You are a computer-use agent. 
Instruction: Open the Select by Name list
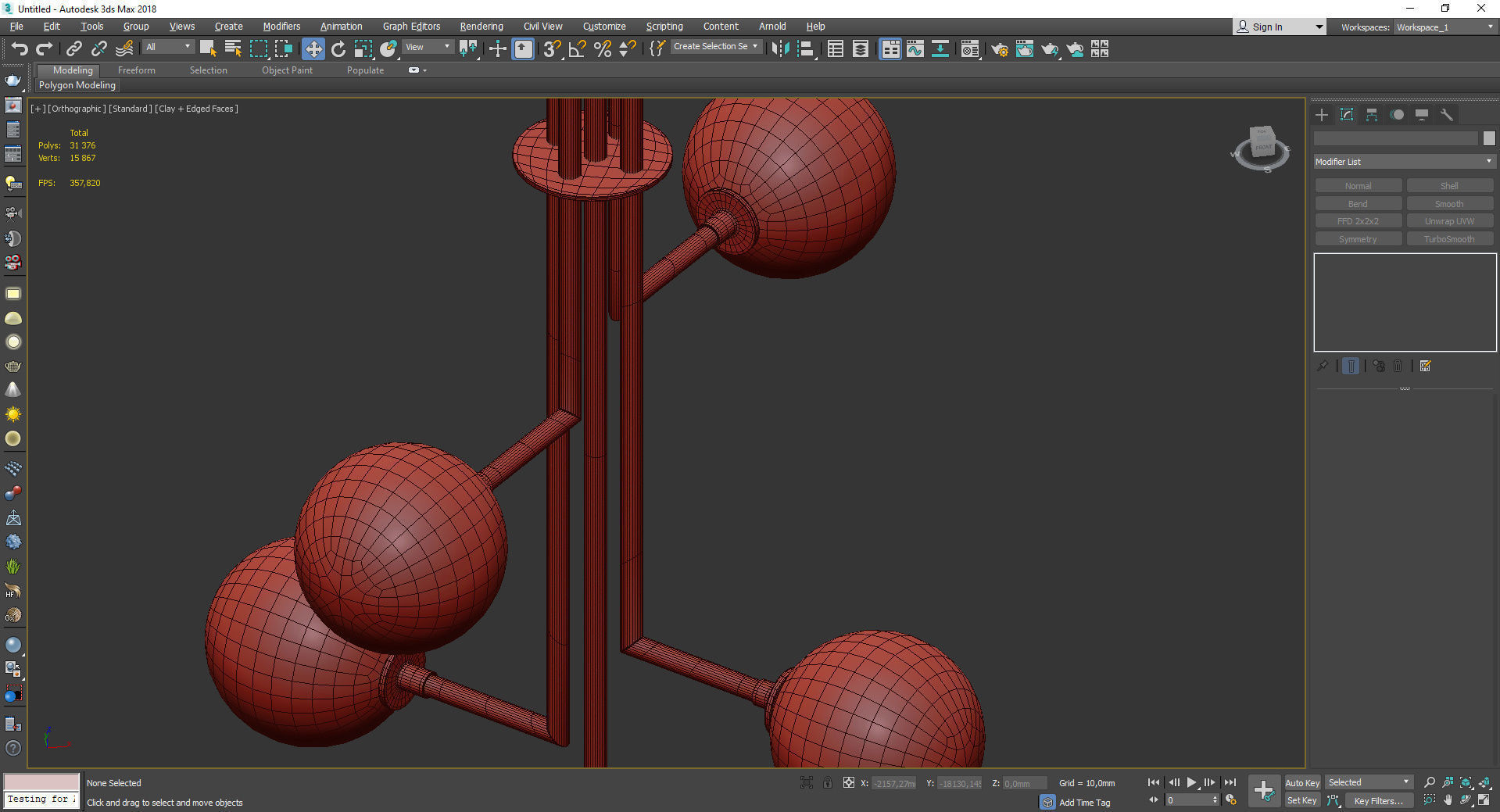pos(233,49)
